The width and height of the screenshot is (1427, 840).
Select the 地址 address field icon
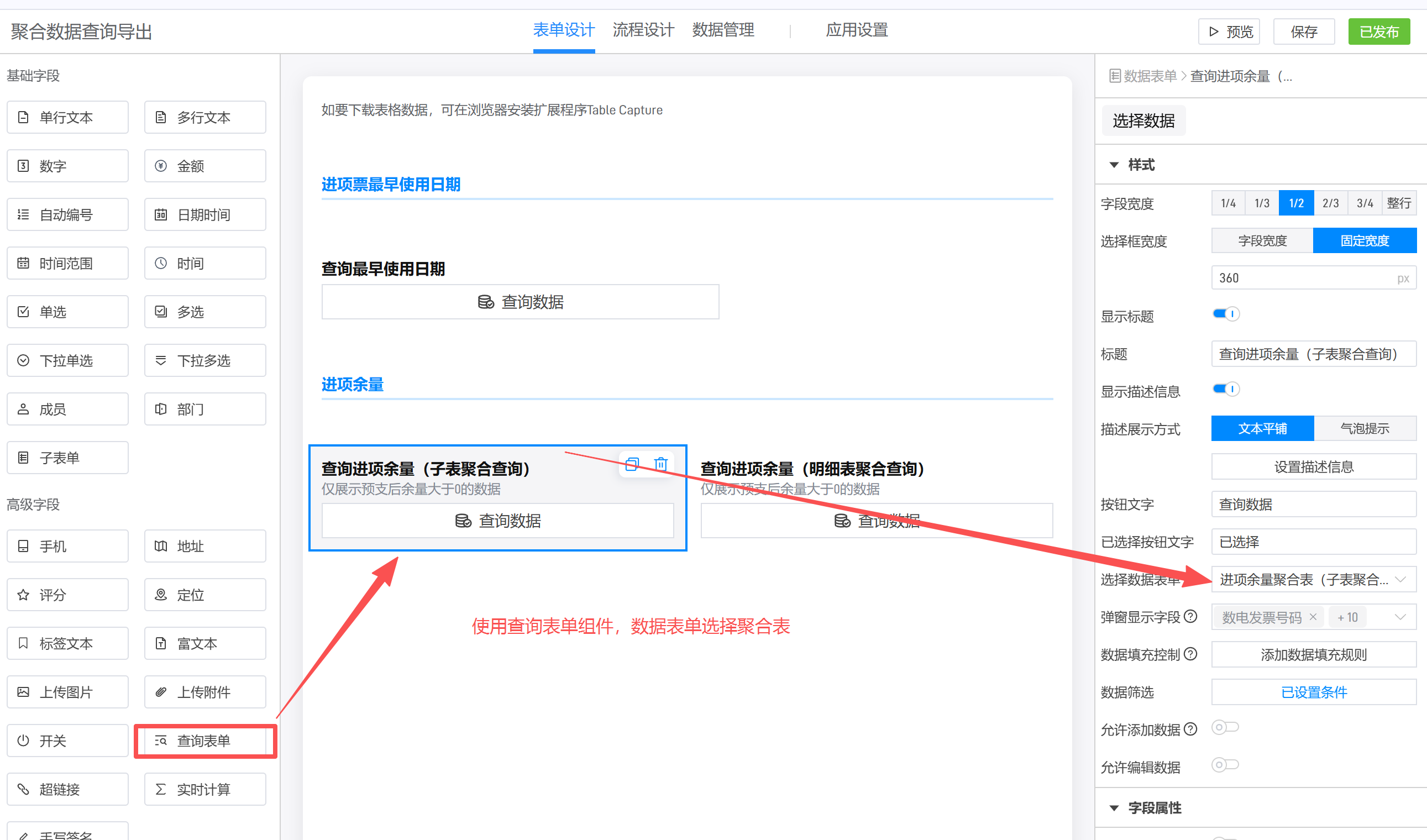point(161,546)
